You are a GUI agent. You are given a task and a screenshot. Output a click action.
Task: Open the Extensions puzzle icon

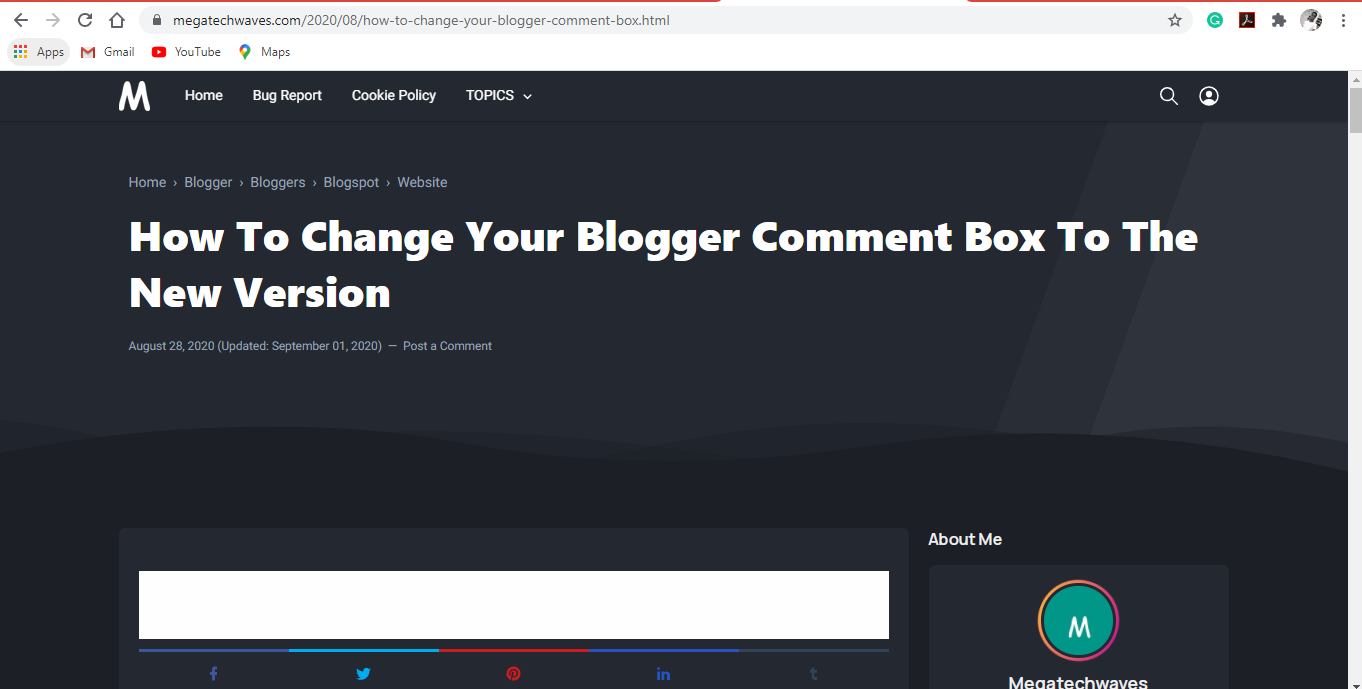(1279, 20)
